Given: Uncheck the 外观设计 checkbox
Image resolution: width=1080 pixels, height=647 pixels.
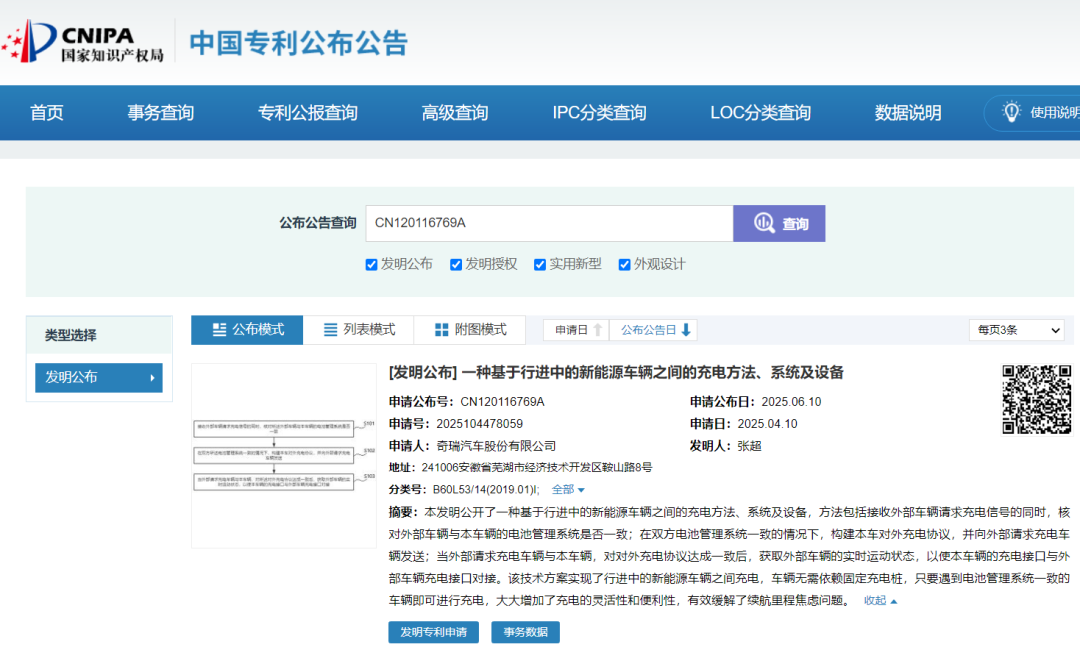Looking at the screenshot, I should coord(624,263).
